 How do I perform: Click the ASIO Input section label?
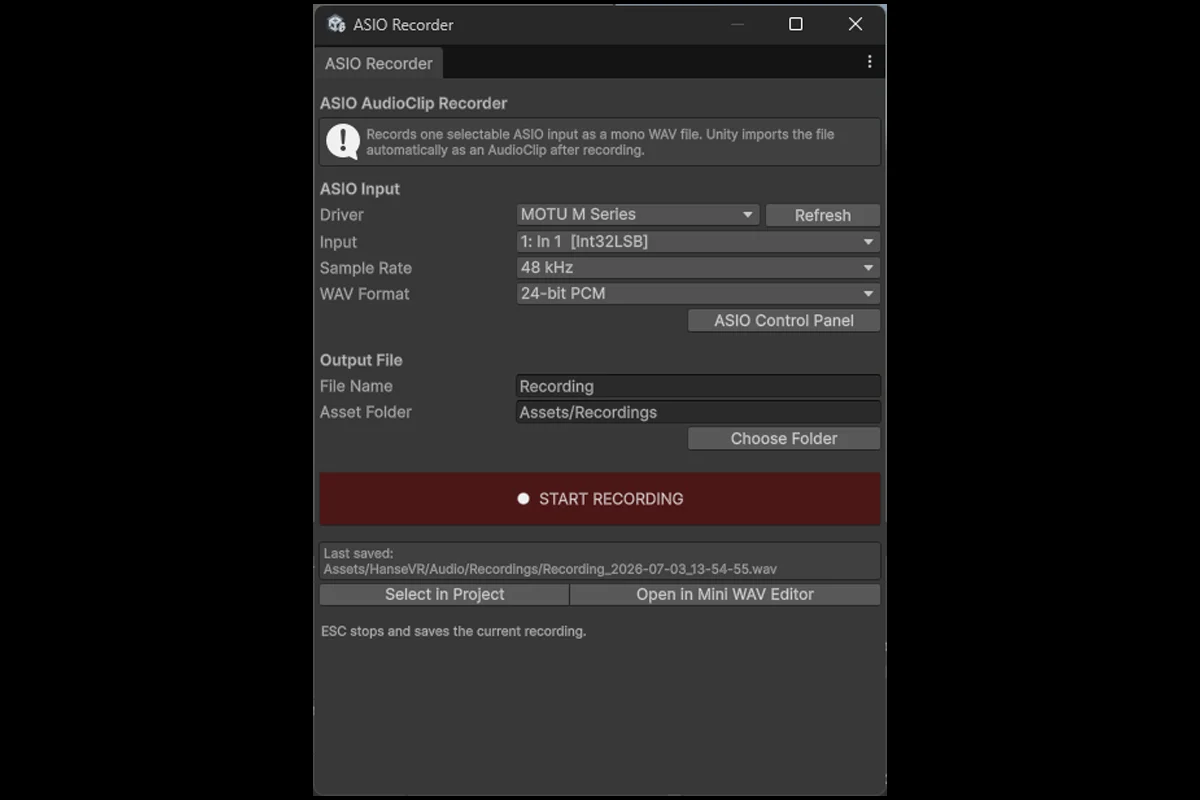pyautogui.click(x=360, y=189)
